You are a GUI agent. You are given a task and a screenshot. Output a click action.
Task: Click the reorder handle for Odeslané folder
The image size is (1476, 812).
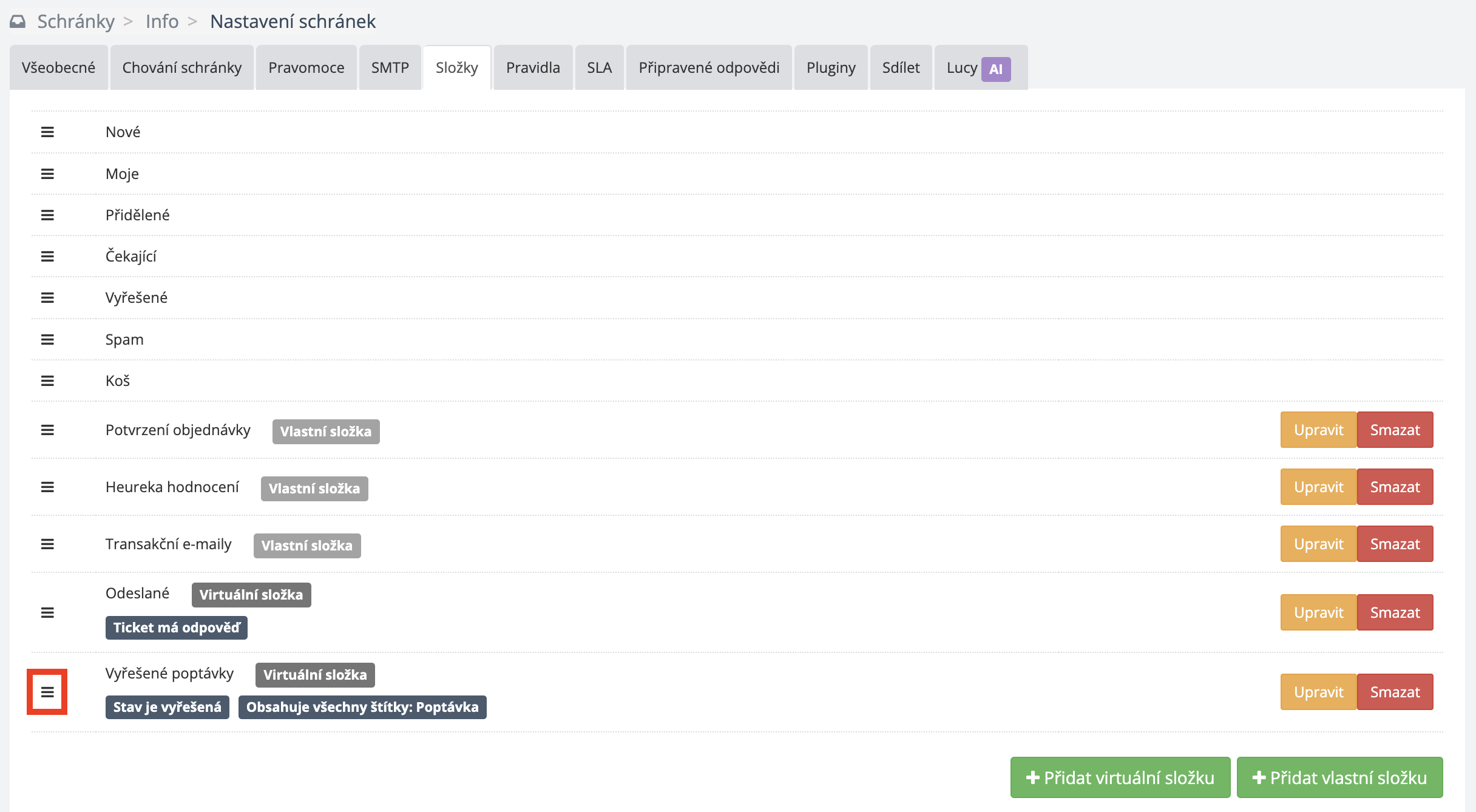click(x=47, y=612)
